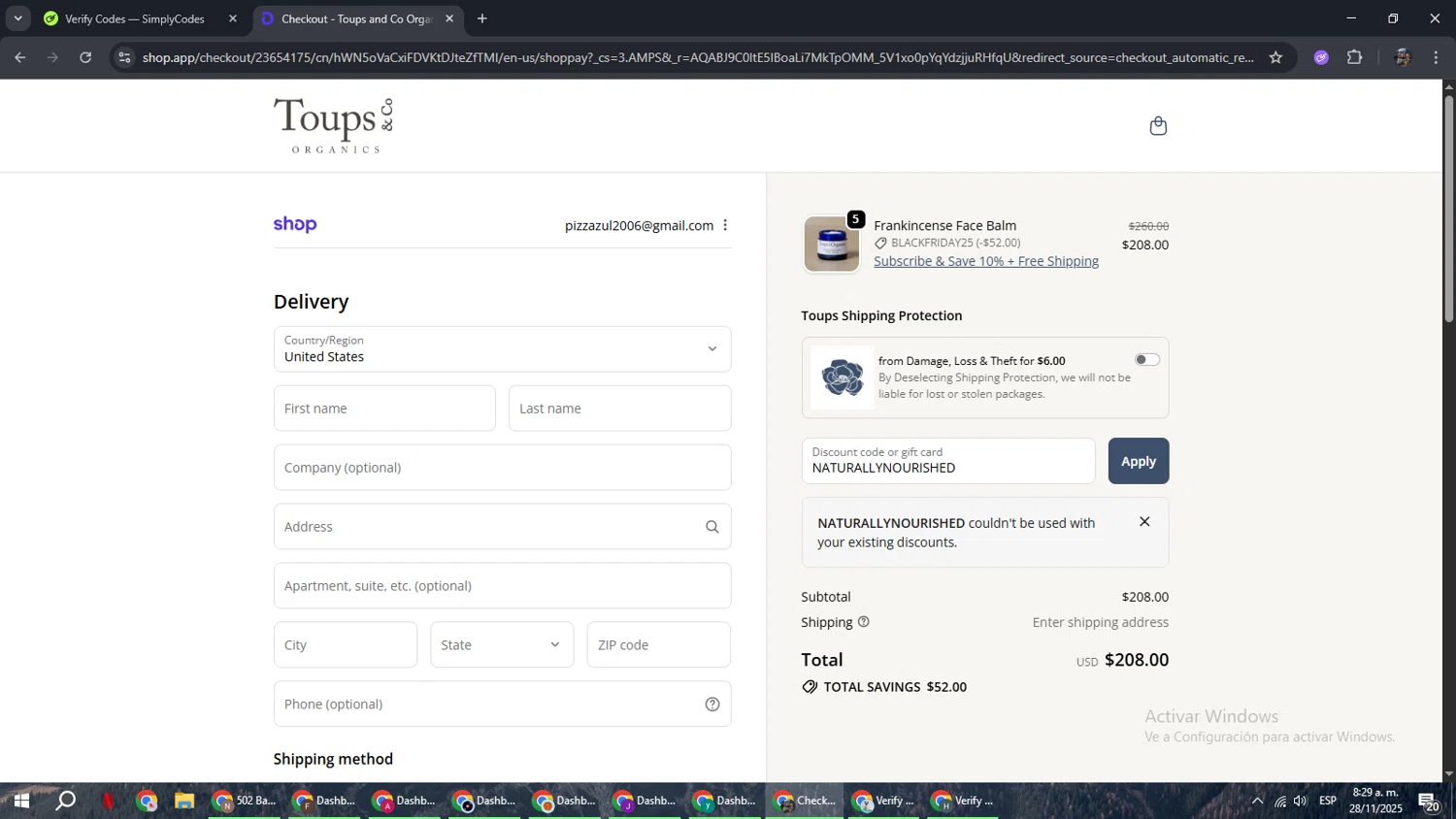Click the BLACKFRIDAY25 (-$52.00) discount label

pyautogui.click(x=955, y=243)
